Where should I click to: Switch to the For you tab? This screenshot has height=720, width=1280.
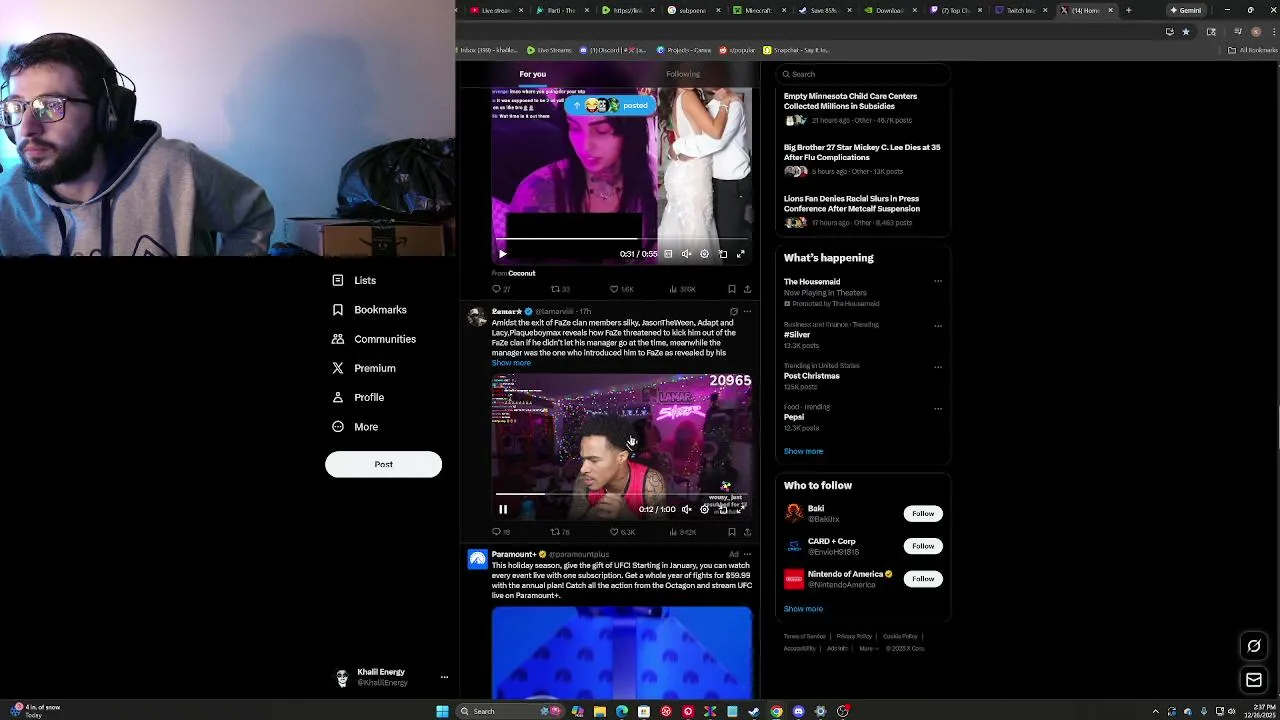[532, 74]
